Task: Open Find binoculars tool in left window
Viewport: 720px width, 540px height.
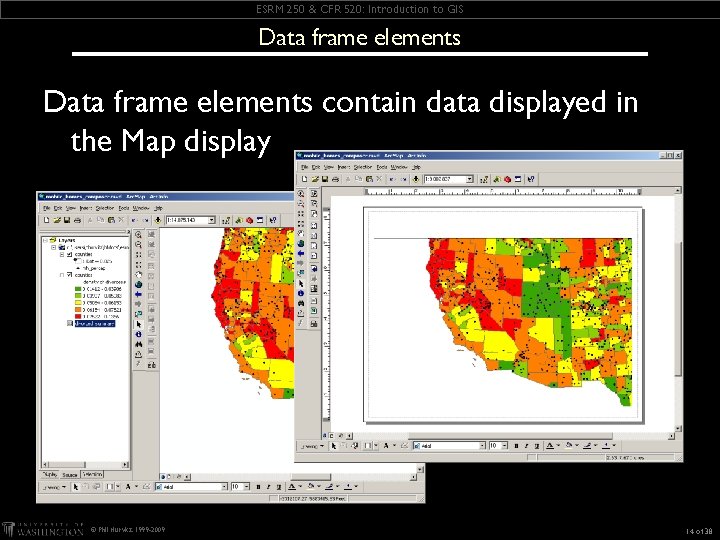Action: click(138, 344)
